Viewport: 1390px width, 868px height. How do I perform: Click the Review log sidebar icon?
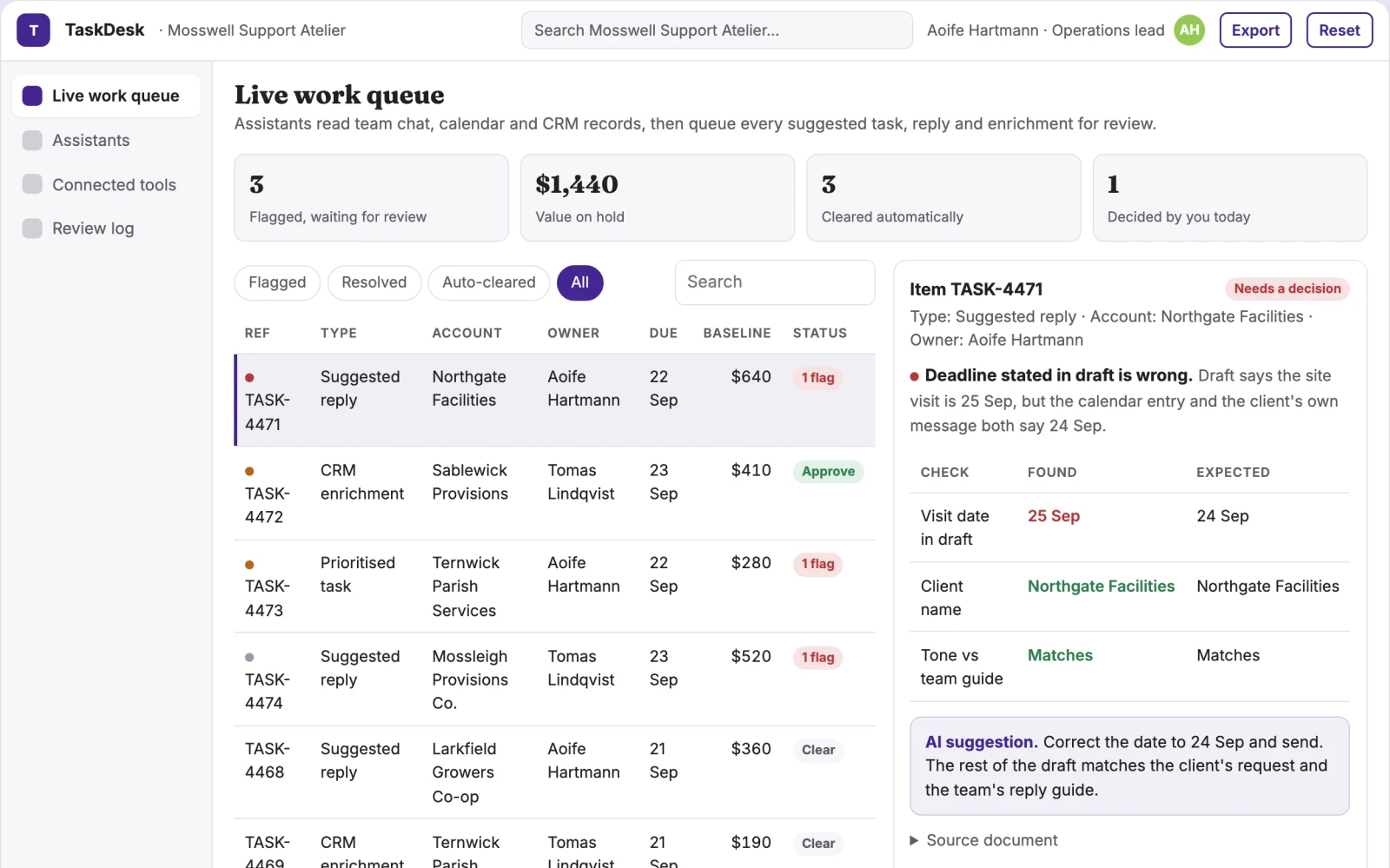point(32,229)
